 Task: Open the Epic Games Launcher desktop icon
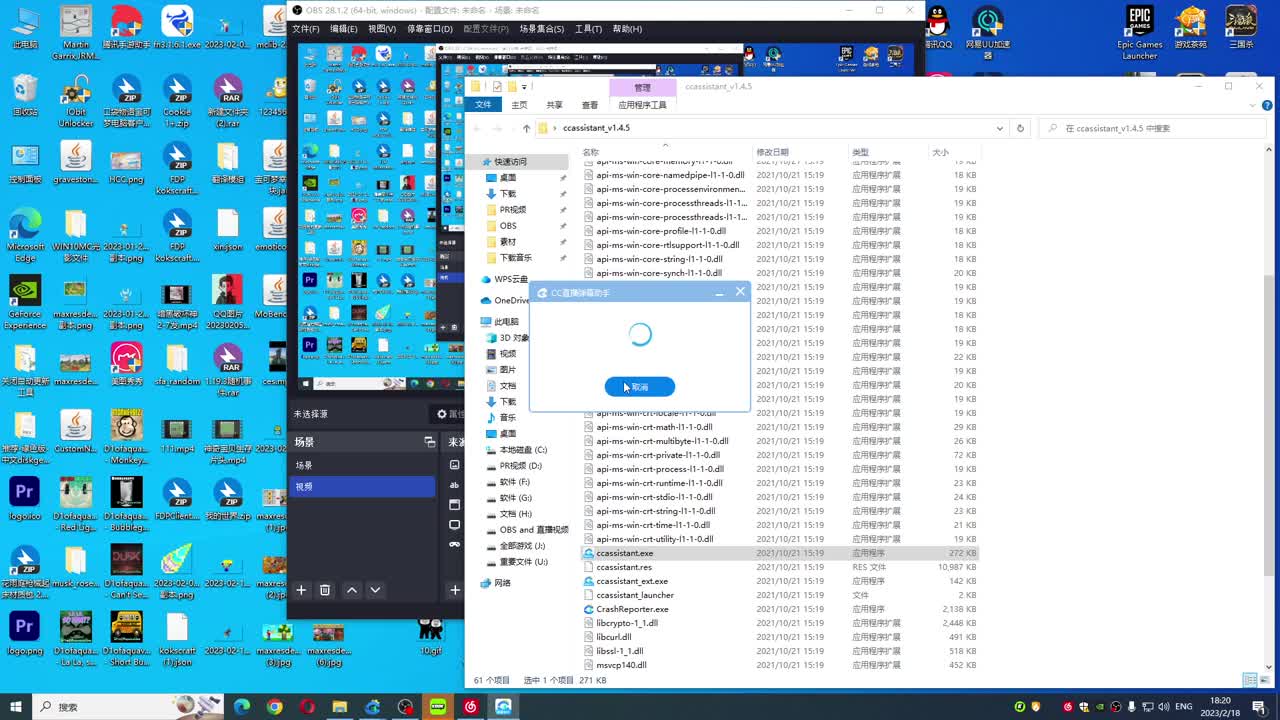[x=1140, y=32]
